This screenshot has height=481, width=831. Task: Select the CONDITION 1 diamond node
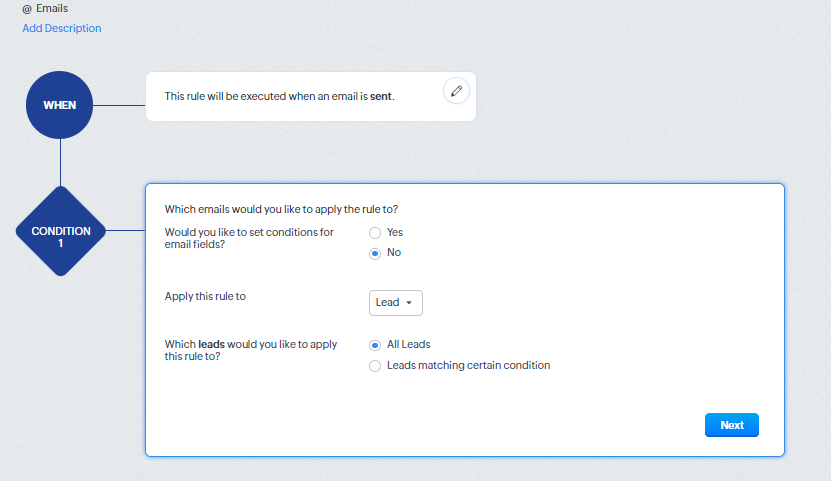61,237
